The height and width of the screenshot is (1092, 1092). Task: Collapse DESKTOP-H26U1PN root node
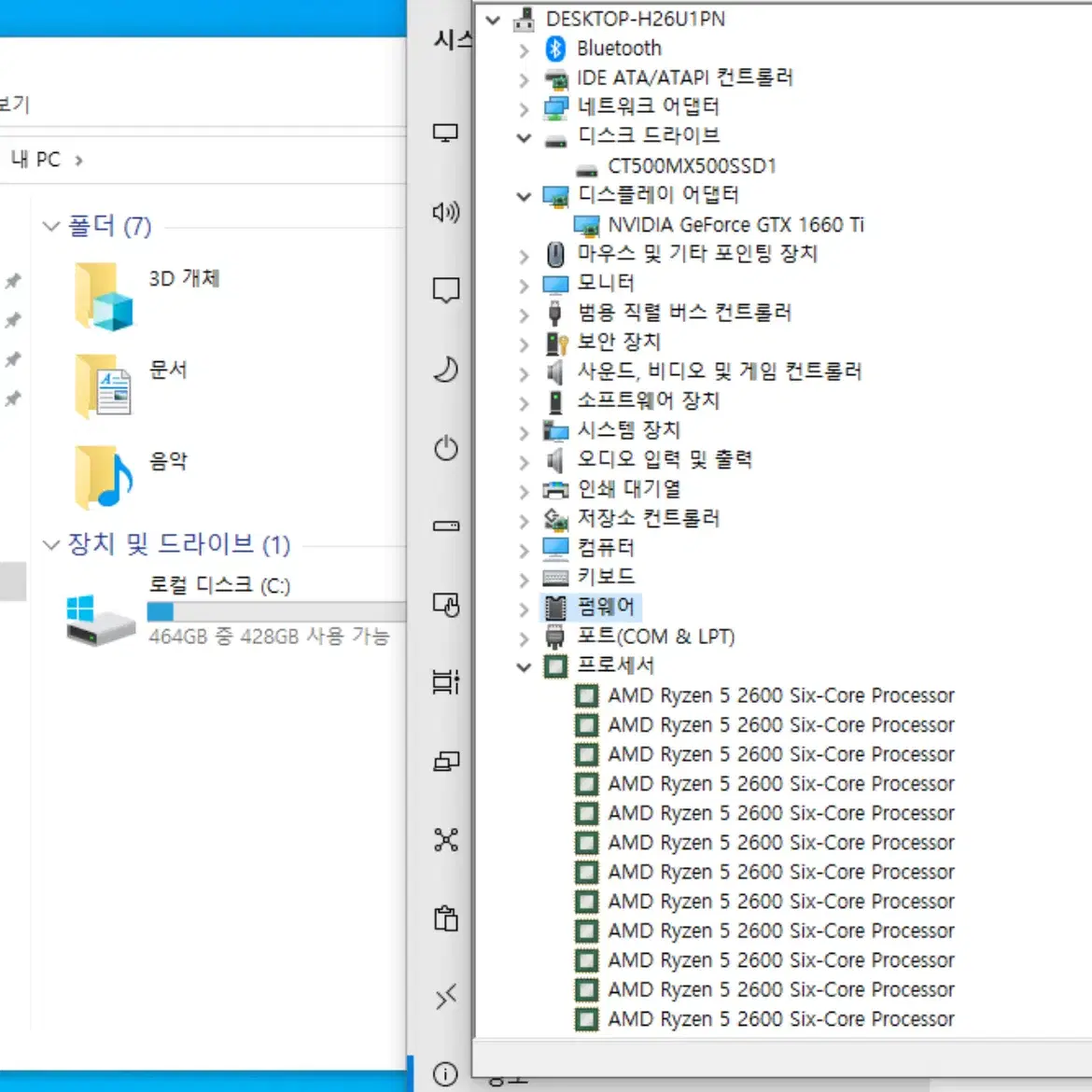[x=493, y=21]
